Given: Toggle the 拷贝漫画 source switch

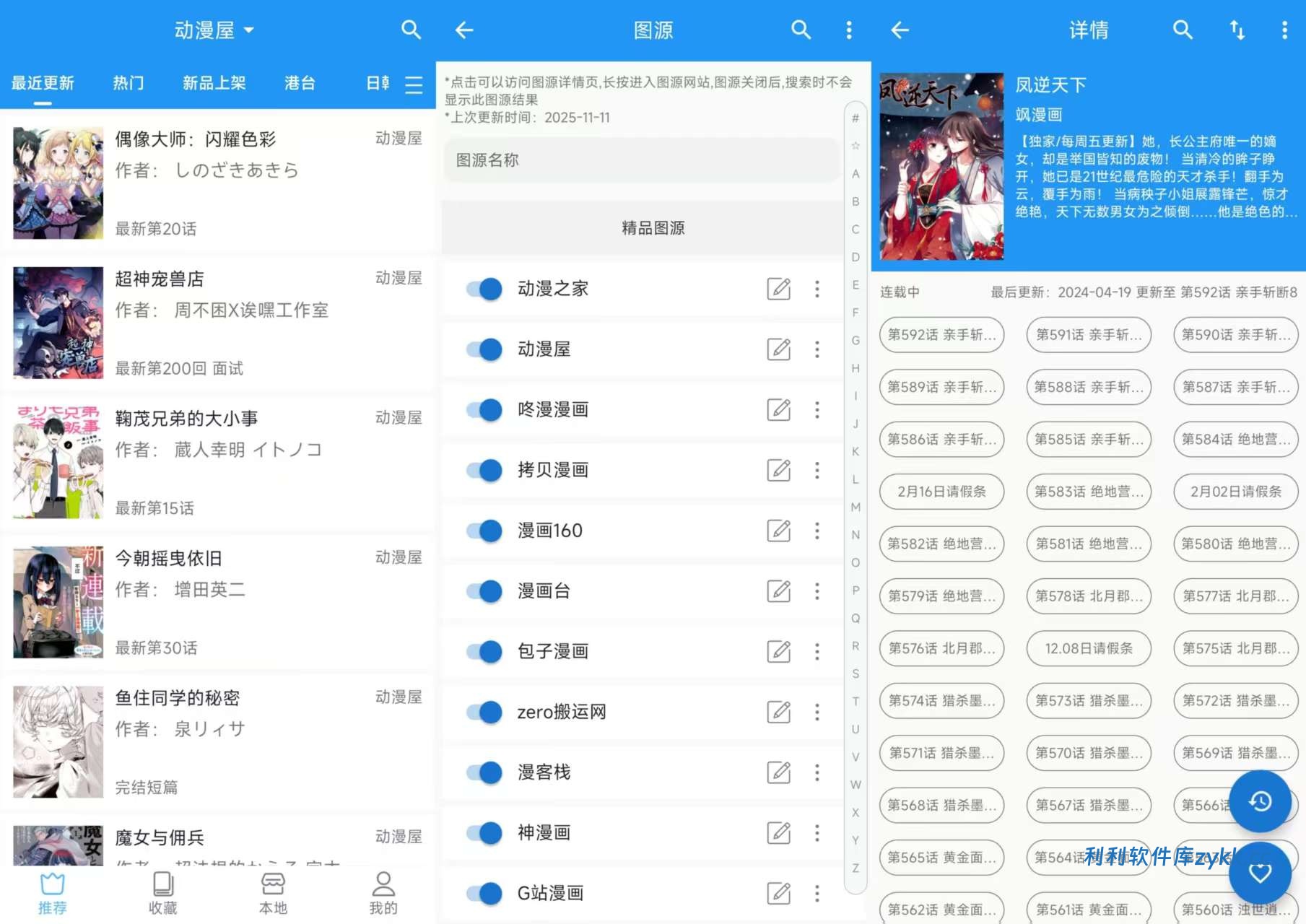Looking at the screenshot, I should (484, 470).
